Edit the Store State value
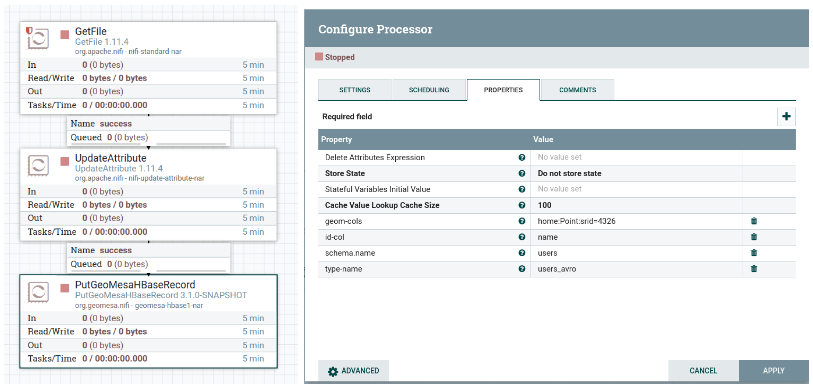The height and width of the screenshot is (389, 813). pyautogui.click(x=637, y=173)
